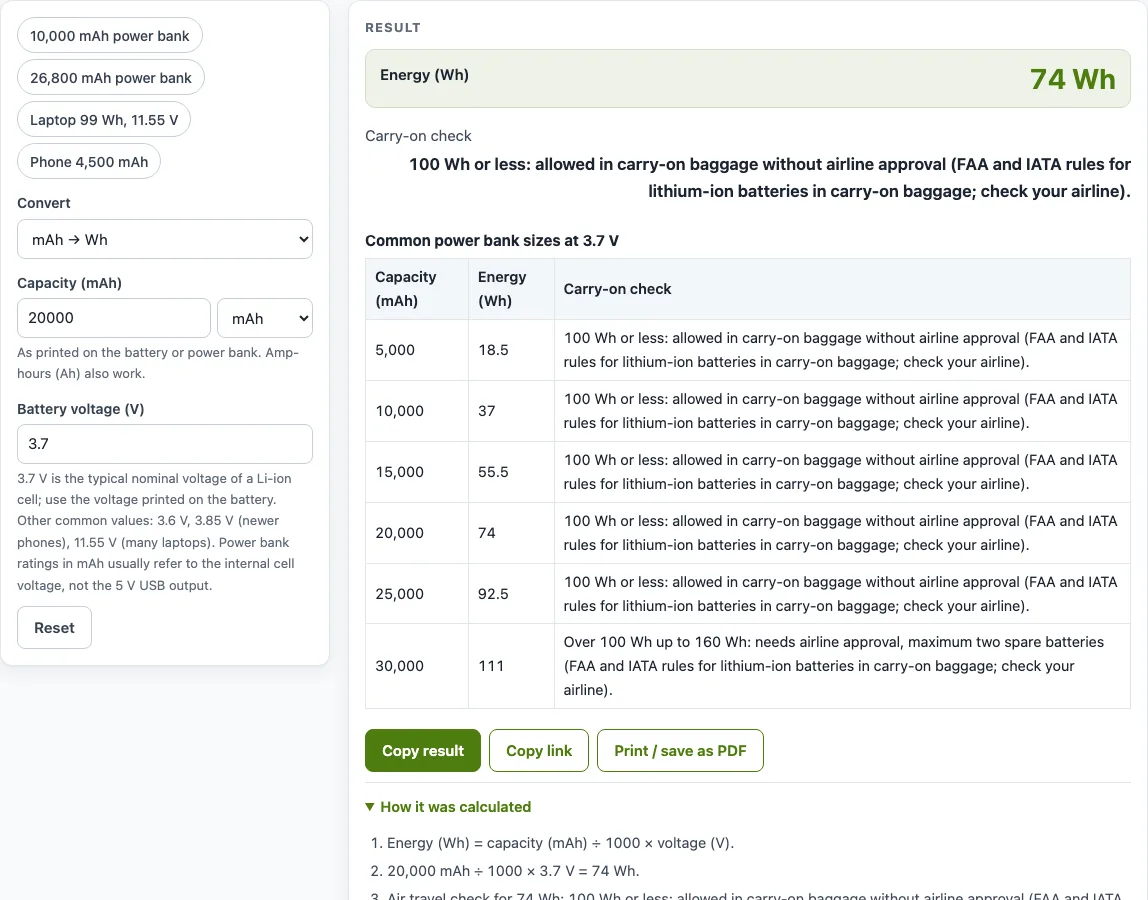Screen dimensions: 1148x900
Task: Click the 30,000 capacity table cell
Action: tap(417, 666)
